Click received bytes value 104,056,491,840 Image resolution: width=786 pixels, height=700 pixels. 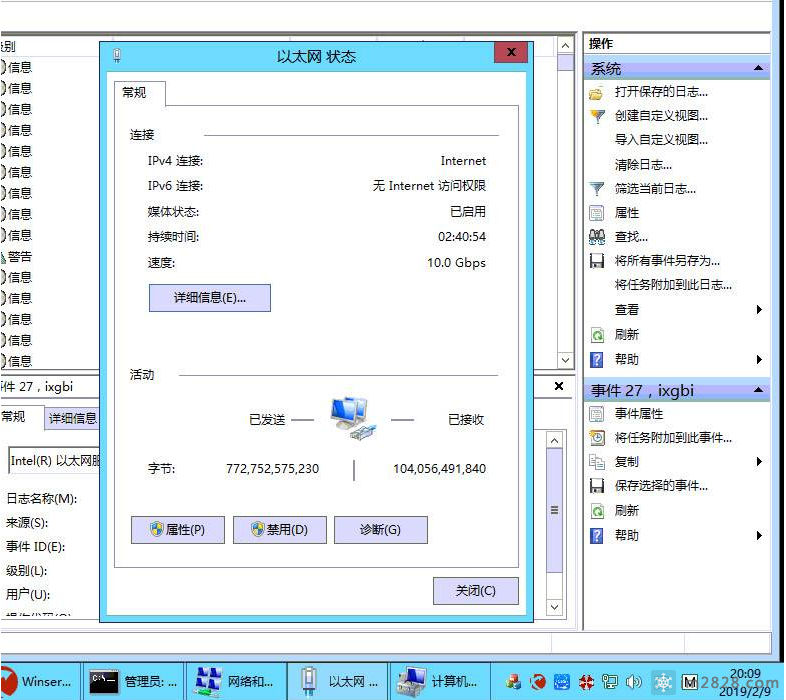(x=439, y=469)
